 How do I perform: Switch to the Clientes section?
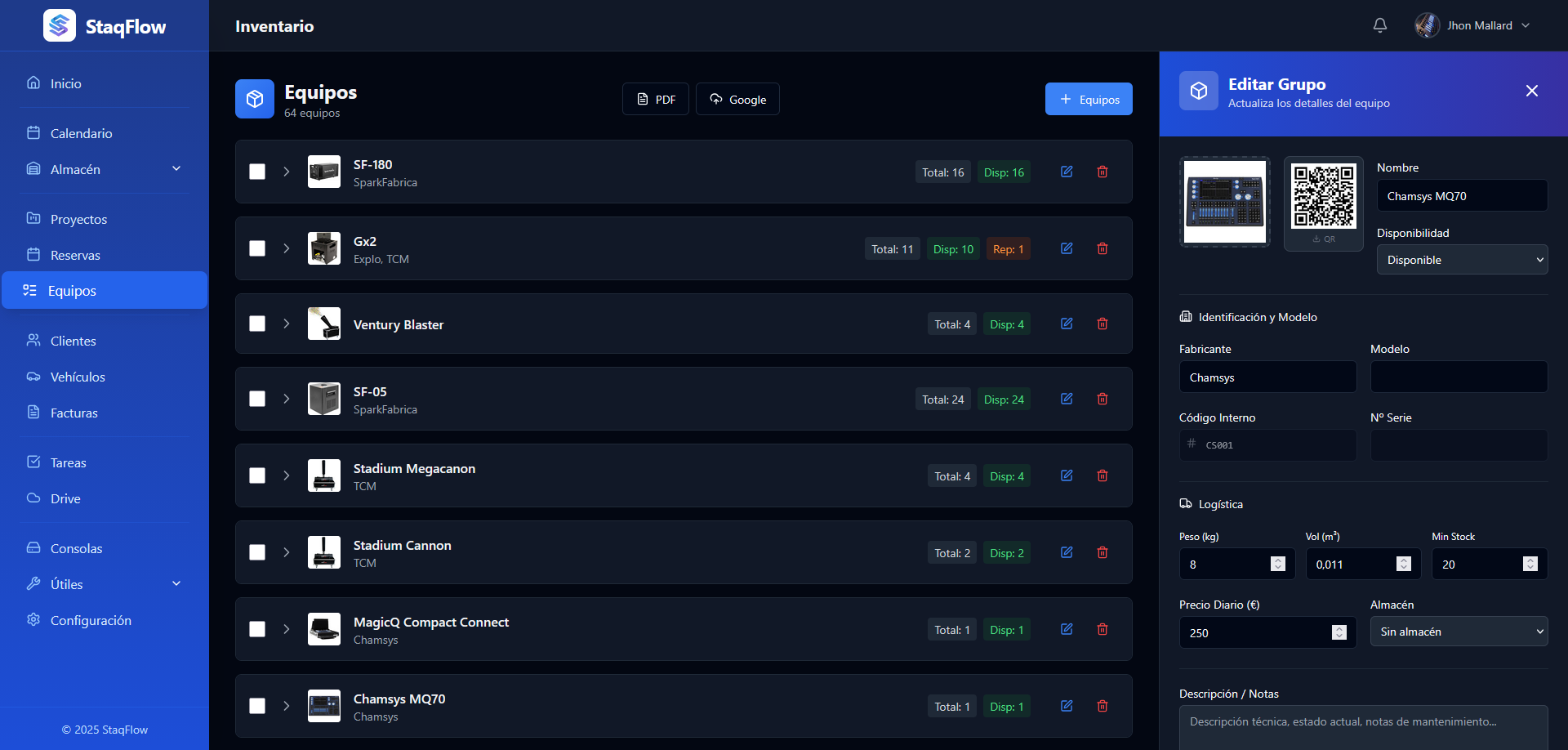click(x=73, y=341)
